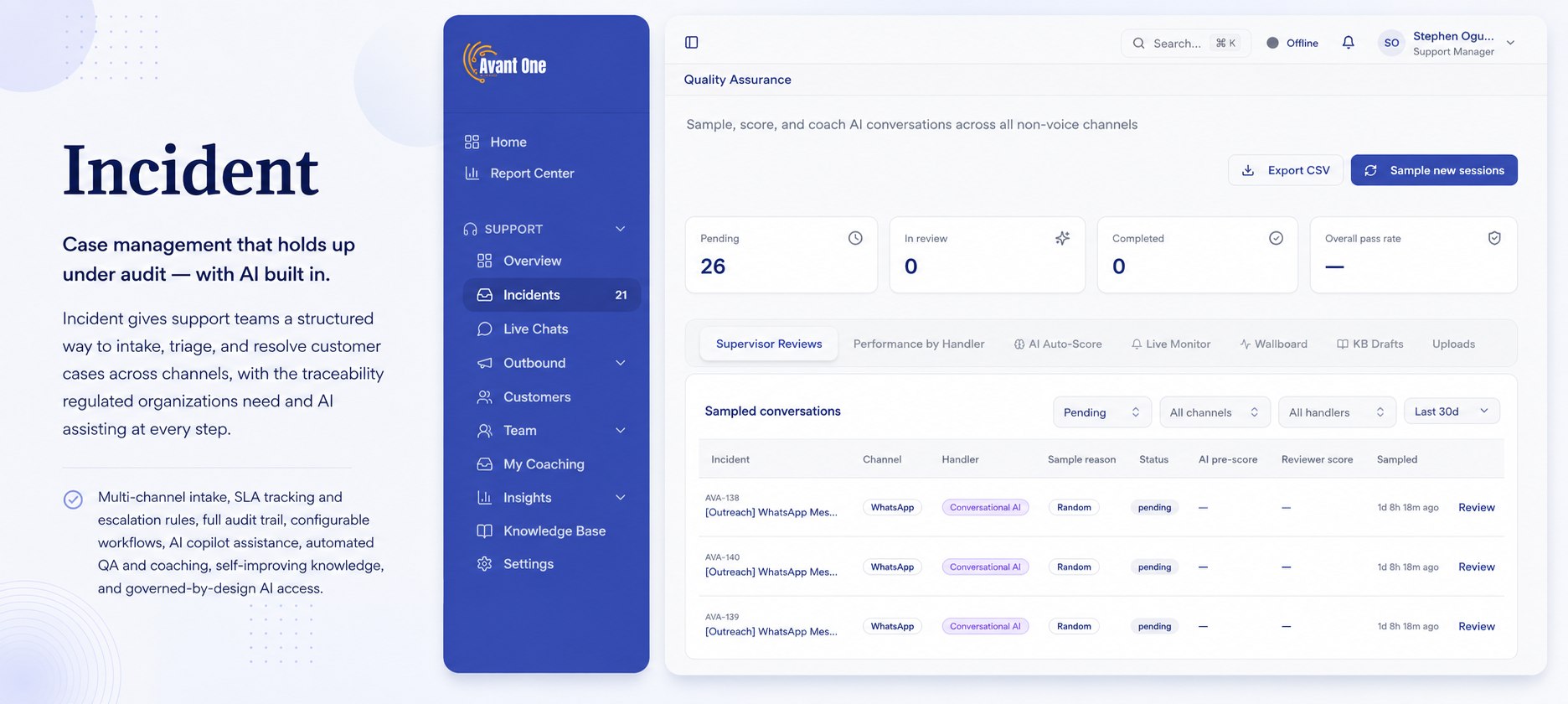Review the AVA-140 conversation
The image size is (1568, 704).
[1477, 567]
